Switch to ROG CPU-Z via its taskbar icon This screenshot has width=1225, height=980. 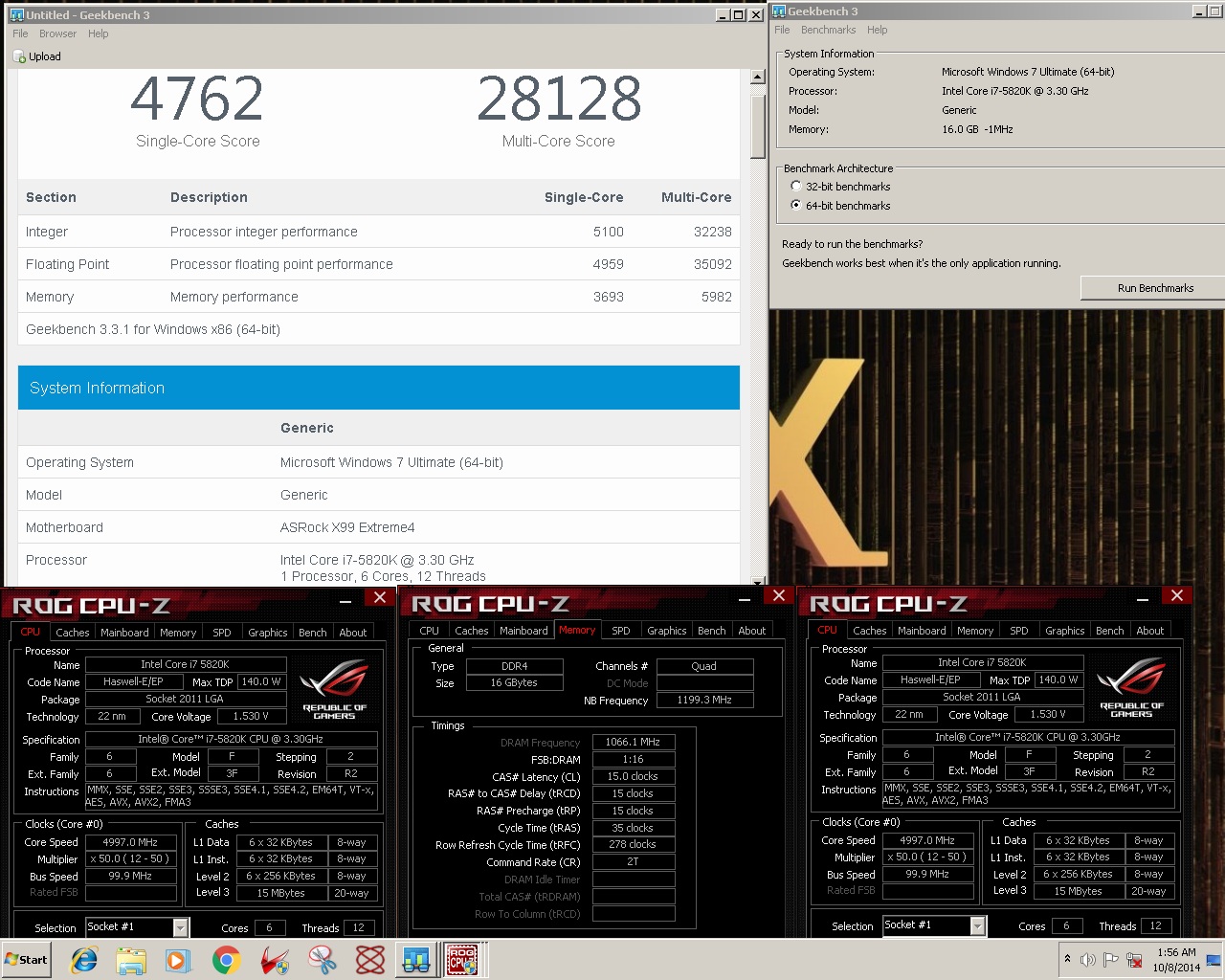tap(463, 959)
